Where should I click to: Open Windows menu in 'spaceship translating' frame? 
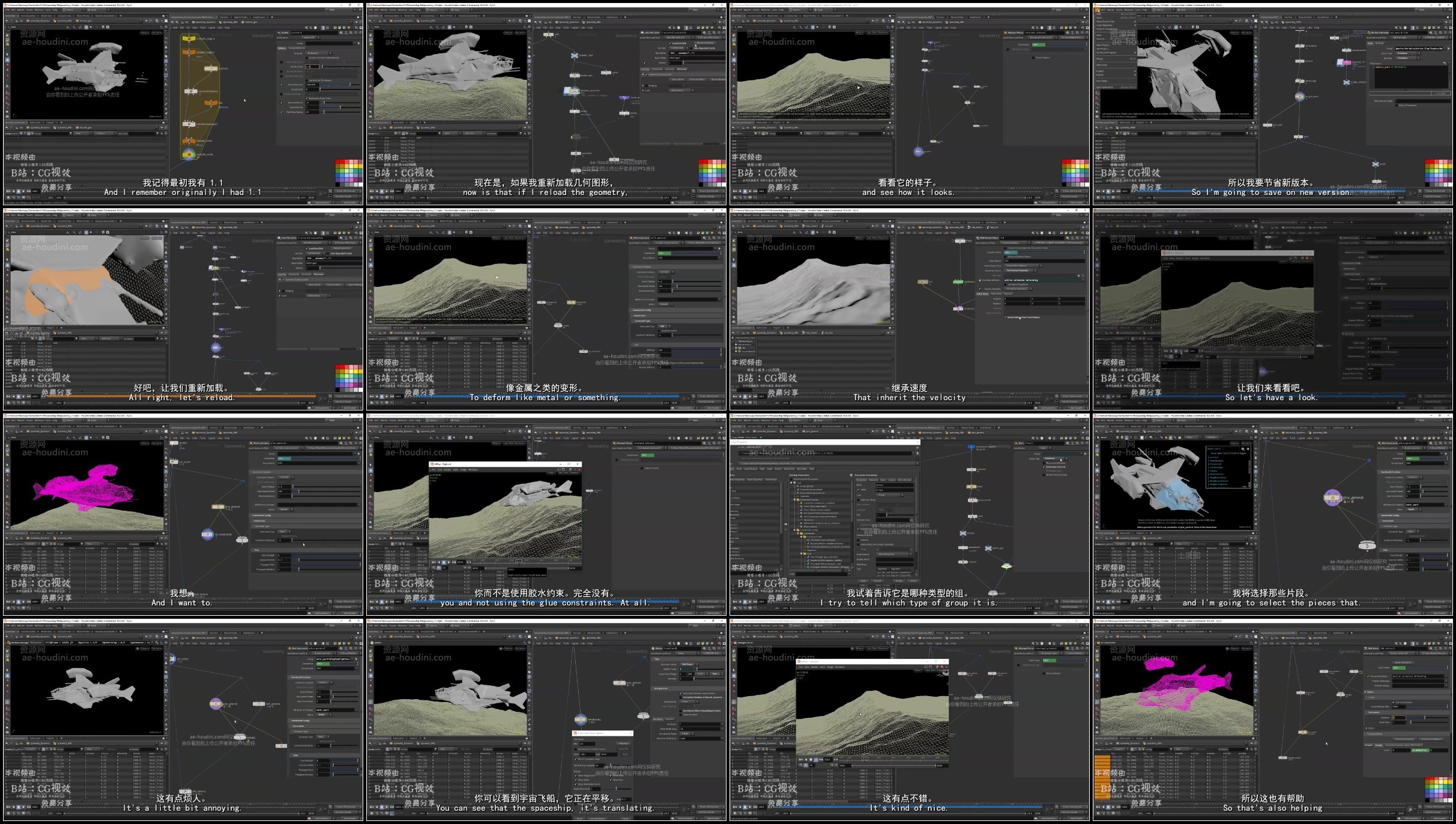(402, 625)
